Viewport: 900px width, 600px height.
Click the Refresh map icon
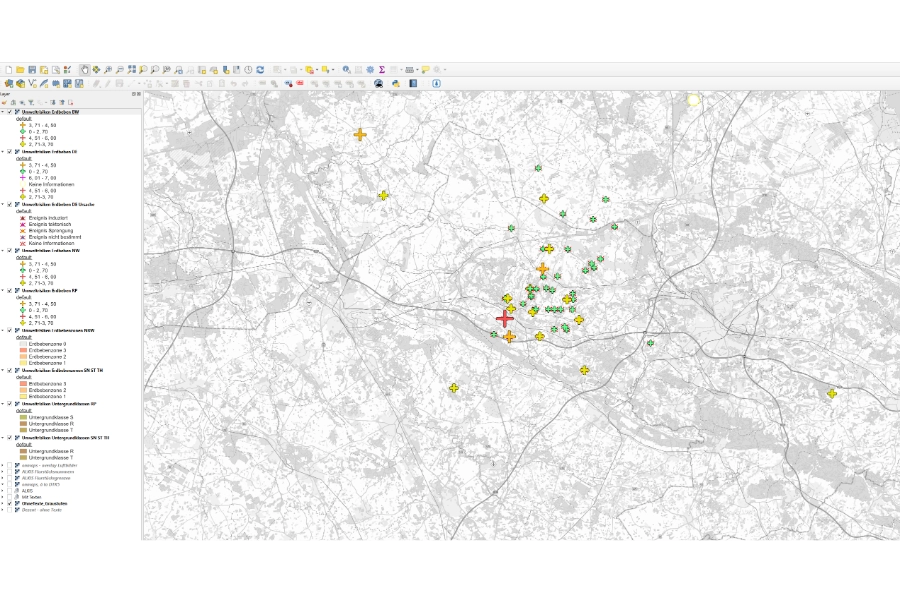pos(260,69)
